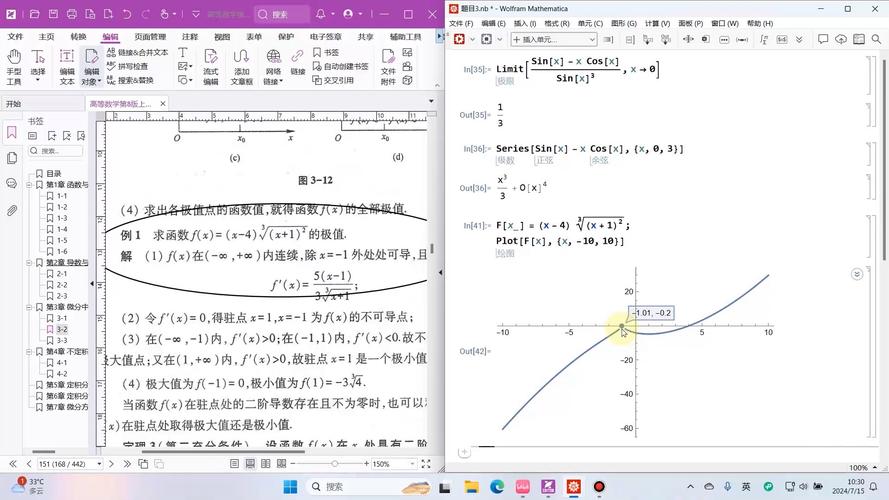This screenshot has width=889, height=500.
Task: Toggle PDF full screen mode icon
Action: click(x=426, y=464)
